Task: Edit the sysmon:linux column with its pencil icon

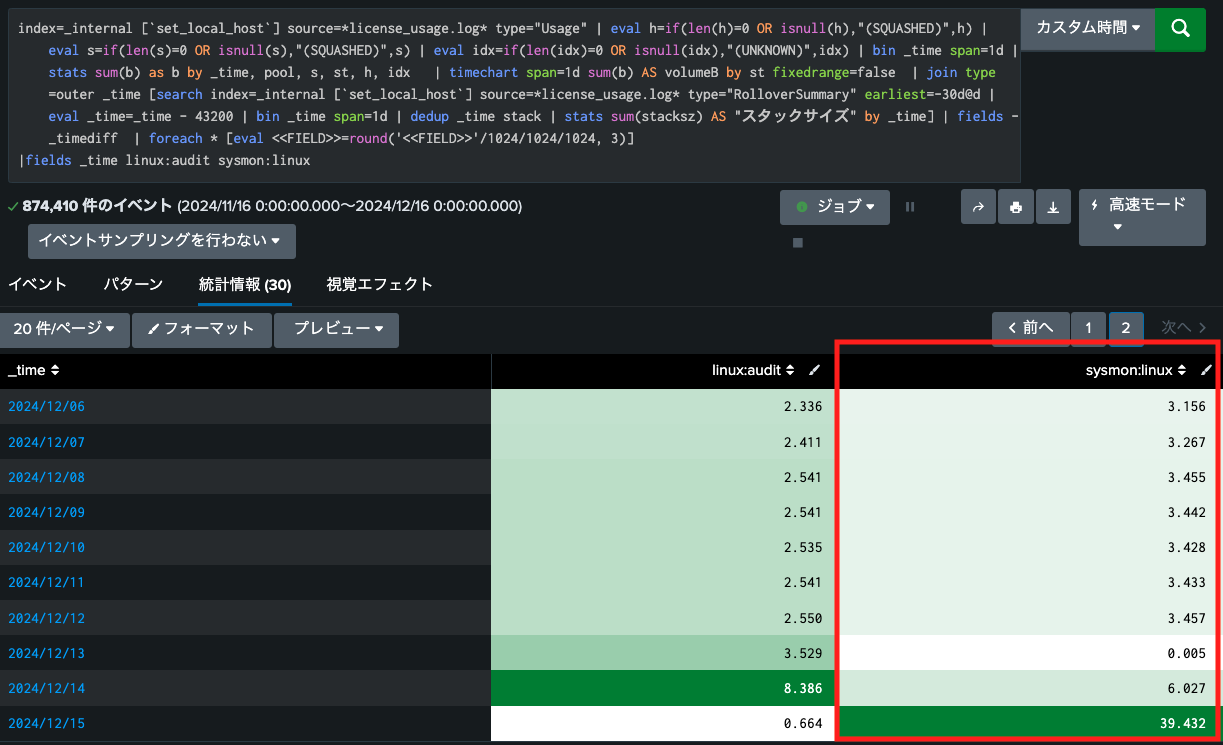Action: coord(1207,369)
